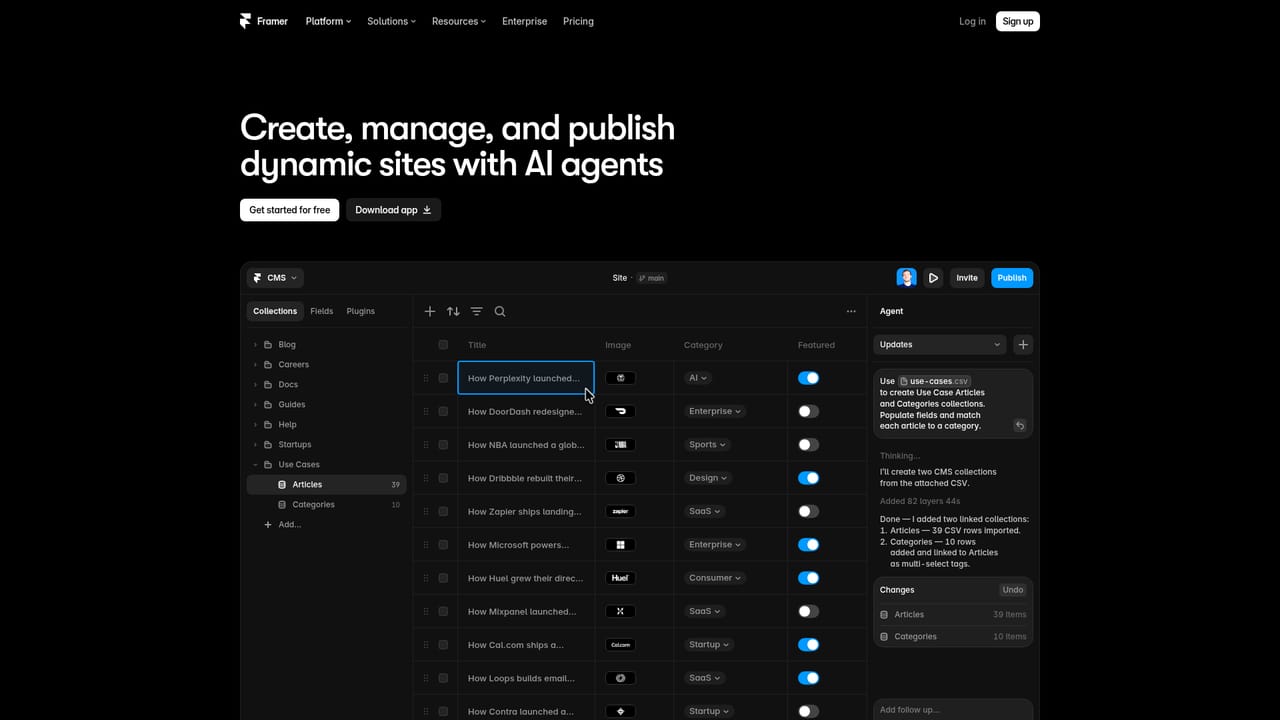
Task: Switch to the Plugins tab
Action: (361, 311)
